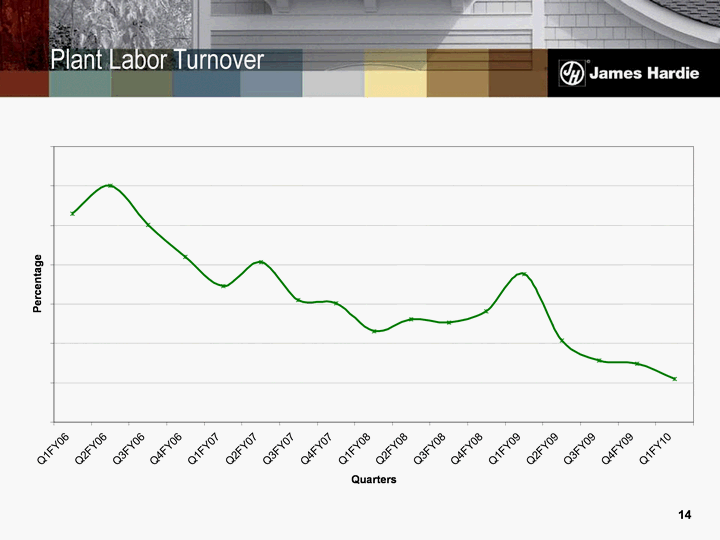The image size is (720, 540).
Task: Click the slide page number 14
Action: tap(684, 514)
